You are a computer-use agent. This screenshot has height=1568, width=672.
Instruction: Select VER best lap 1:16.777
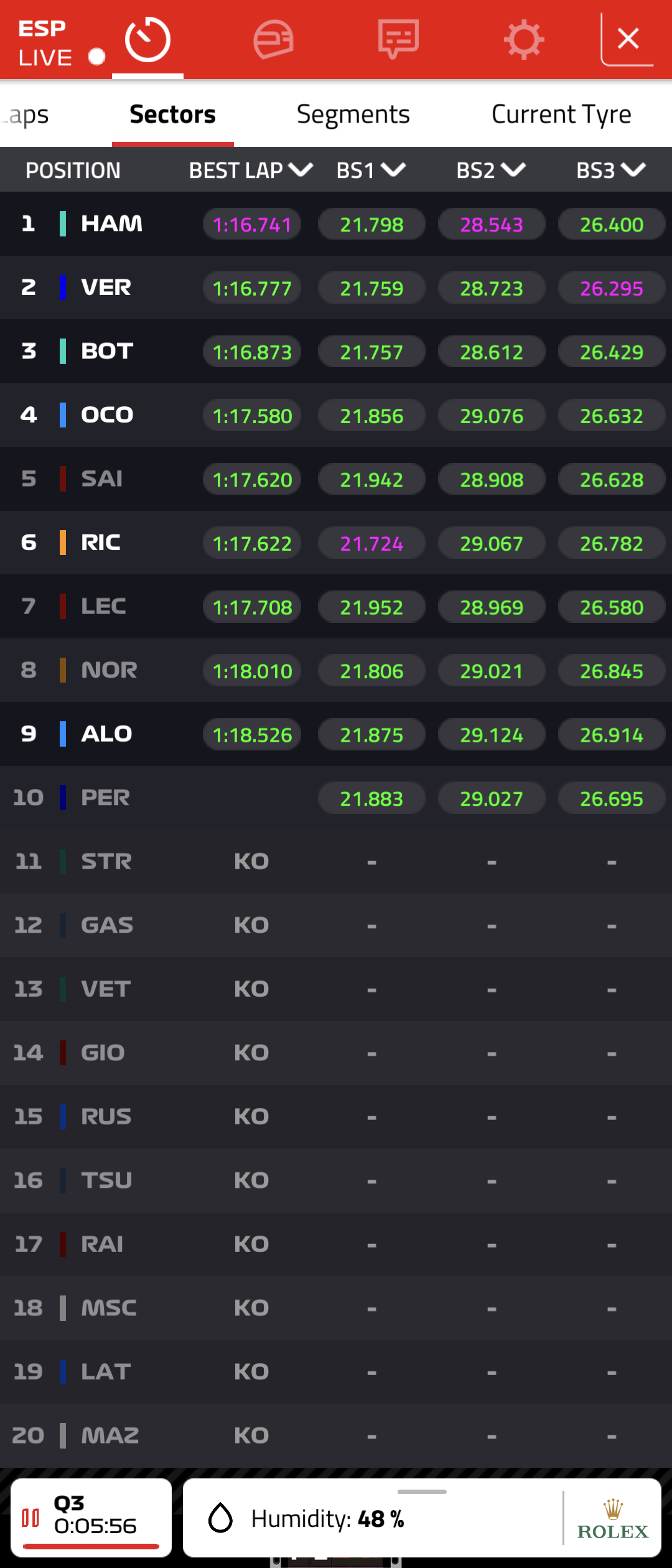point(252,288)
